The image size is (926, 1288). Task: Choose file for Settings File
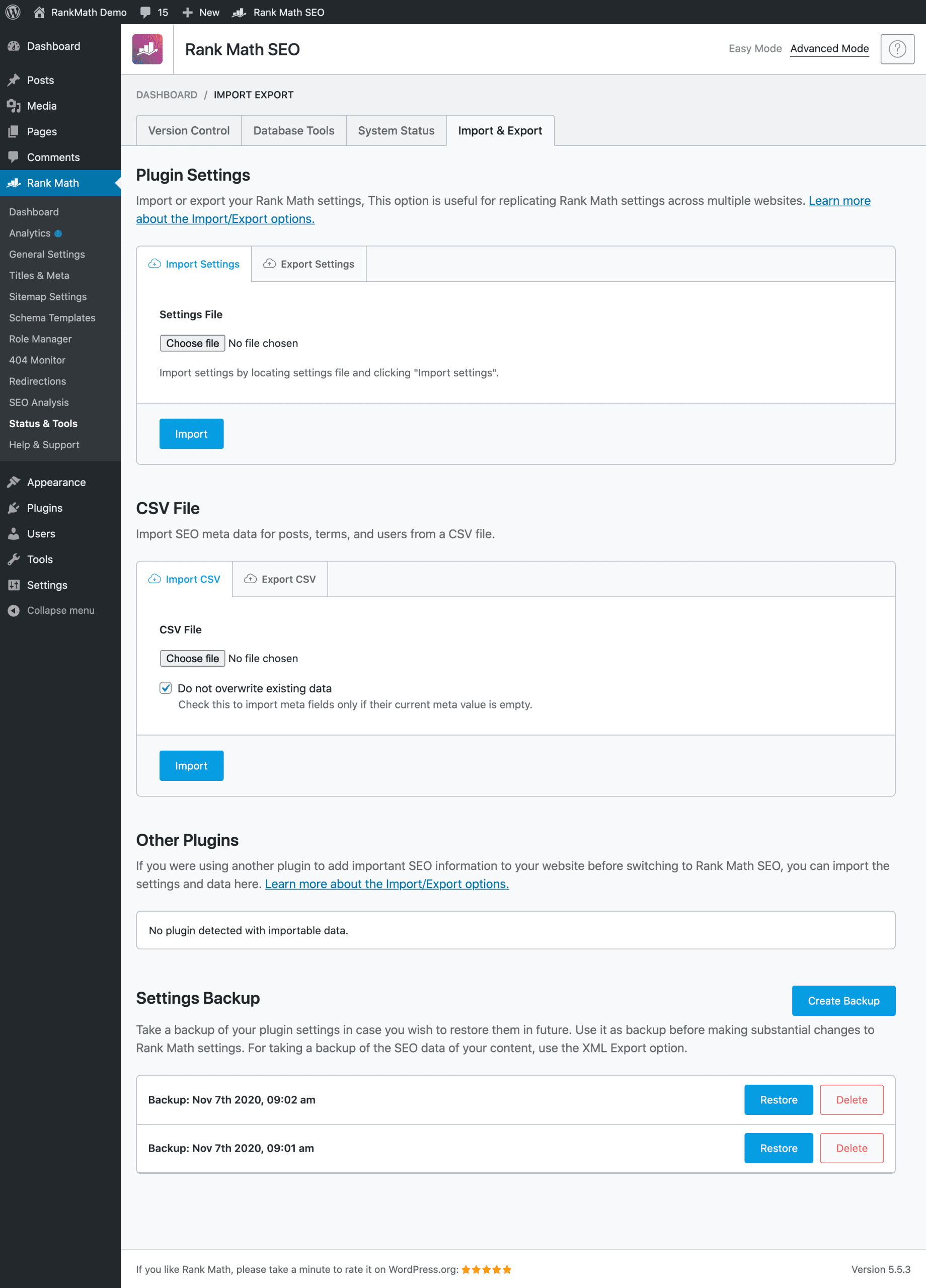coord(192,343)
